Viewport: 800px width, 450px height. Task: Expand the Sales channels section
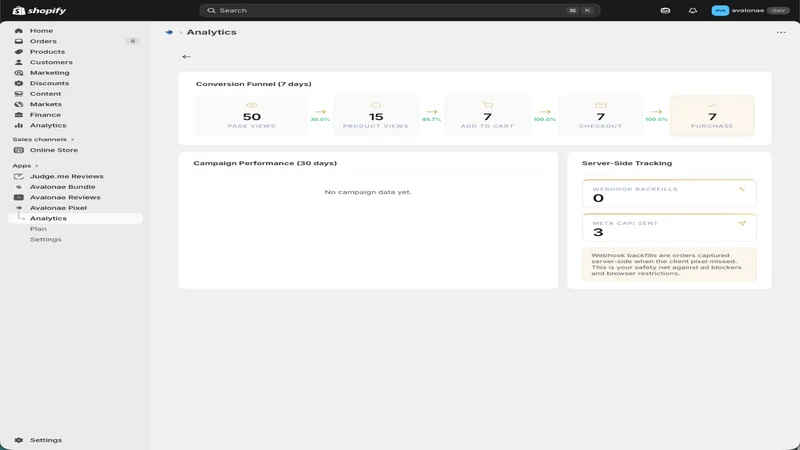click(x=43, y=139)
